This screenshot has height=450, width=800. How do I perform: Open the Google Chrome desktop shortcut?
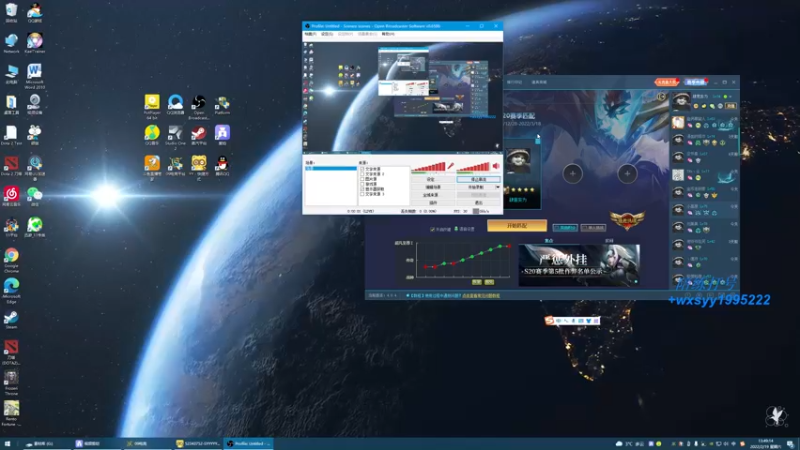pyautogui.click(x=11, y=260)
